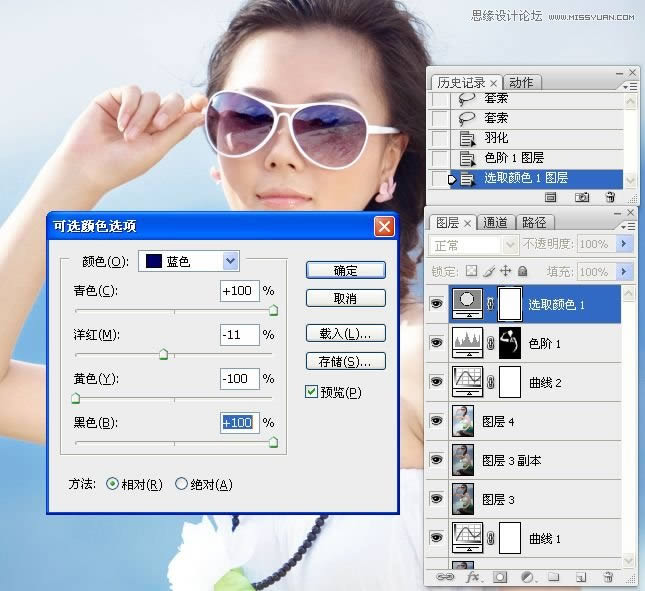Open the 颜色 color dropdown showing 蓝色
The height and width of the screenshot is (591, 645).
189,261
